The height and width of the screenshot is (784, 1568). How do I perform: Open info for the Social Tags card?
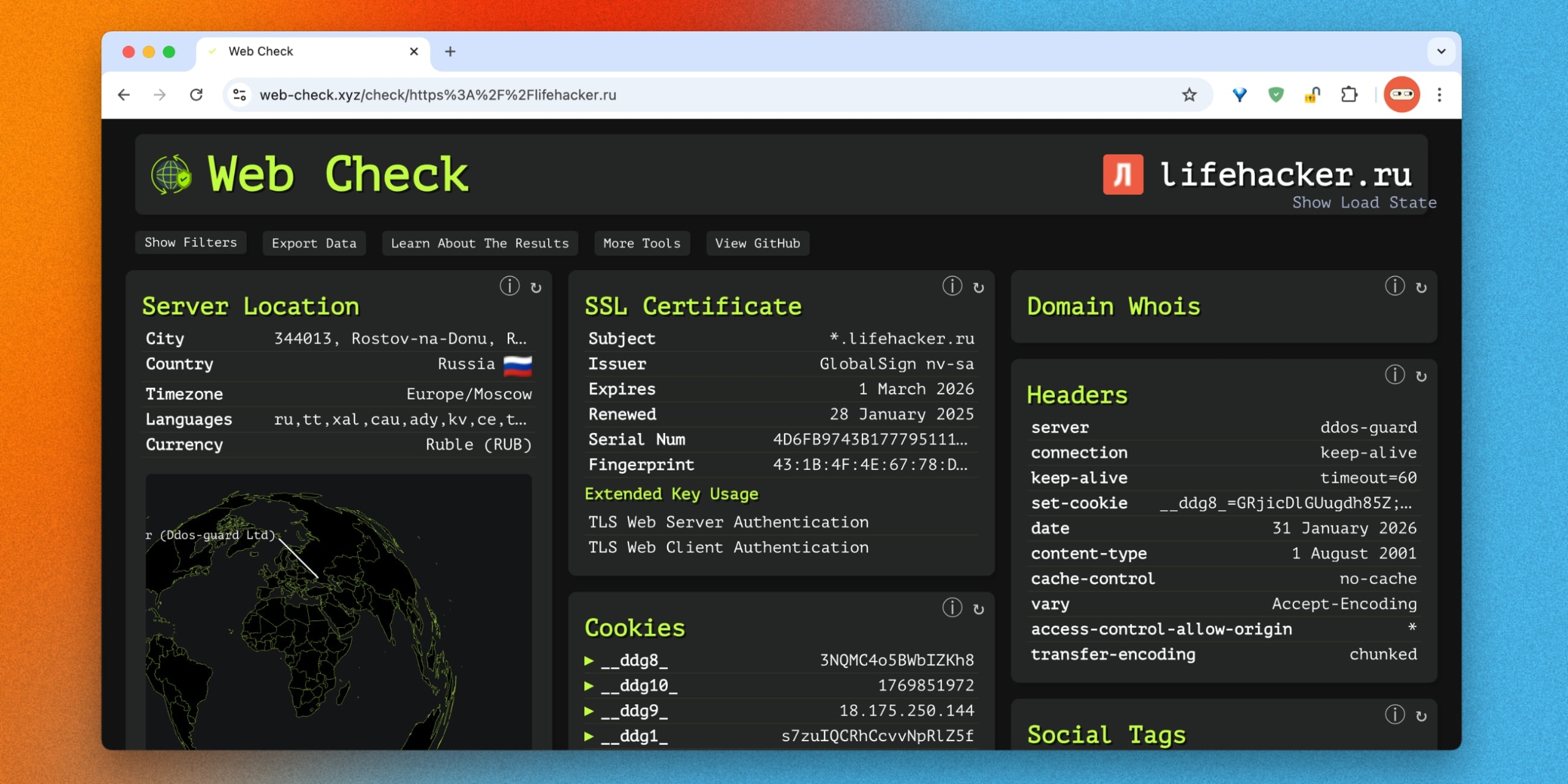1395,714
